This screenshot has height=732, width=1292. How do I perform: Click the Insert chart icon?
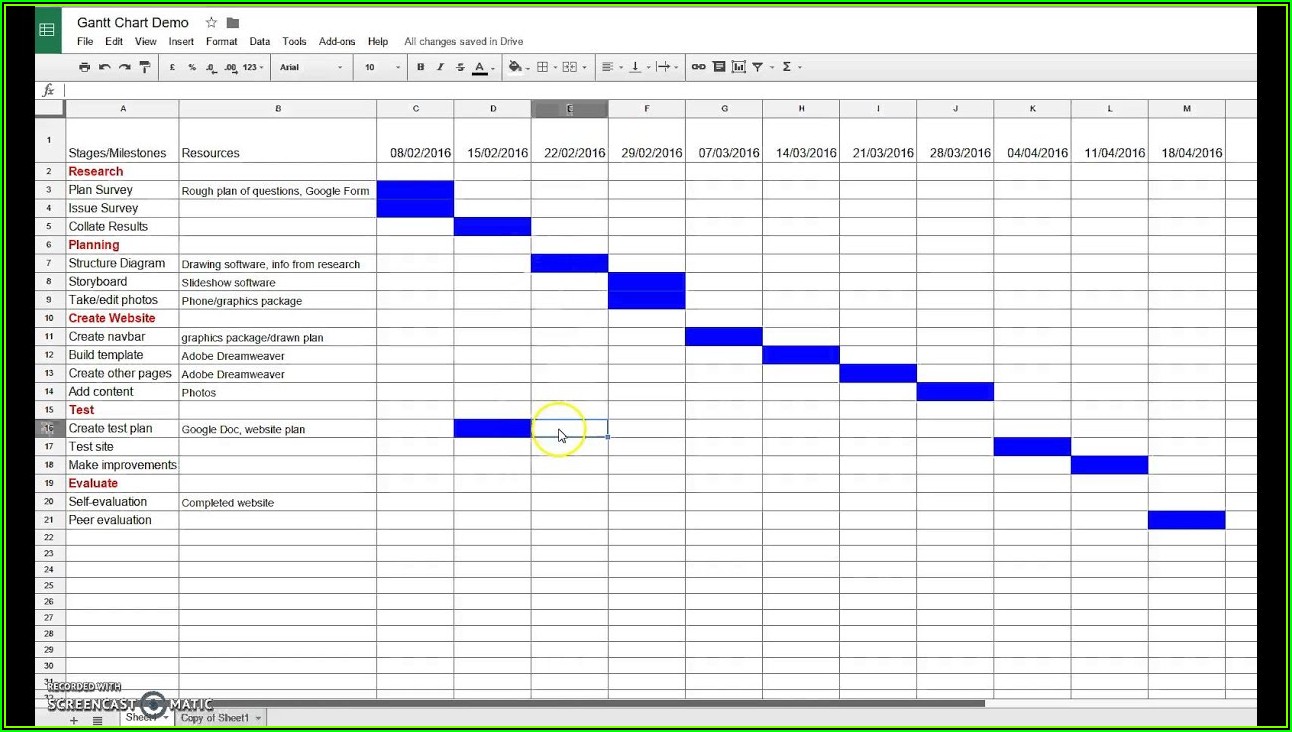738,67
